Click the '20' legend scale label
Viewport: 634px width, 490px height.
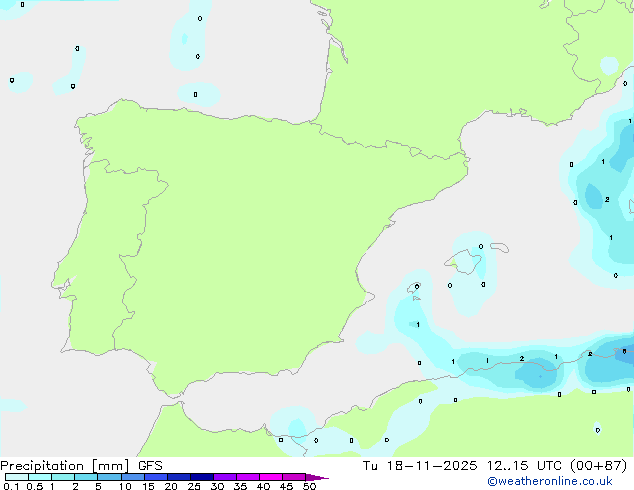coord(171,486)
